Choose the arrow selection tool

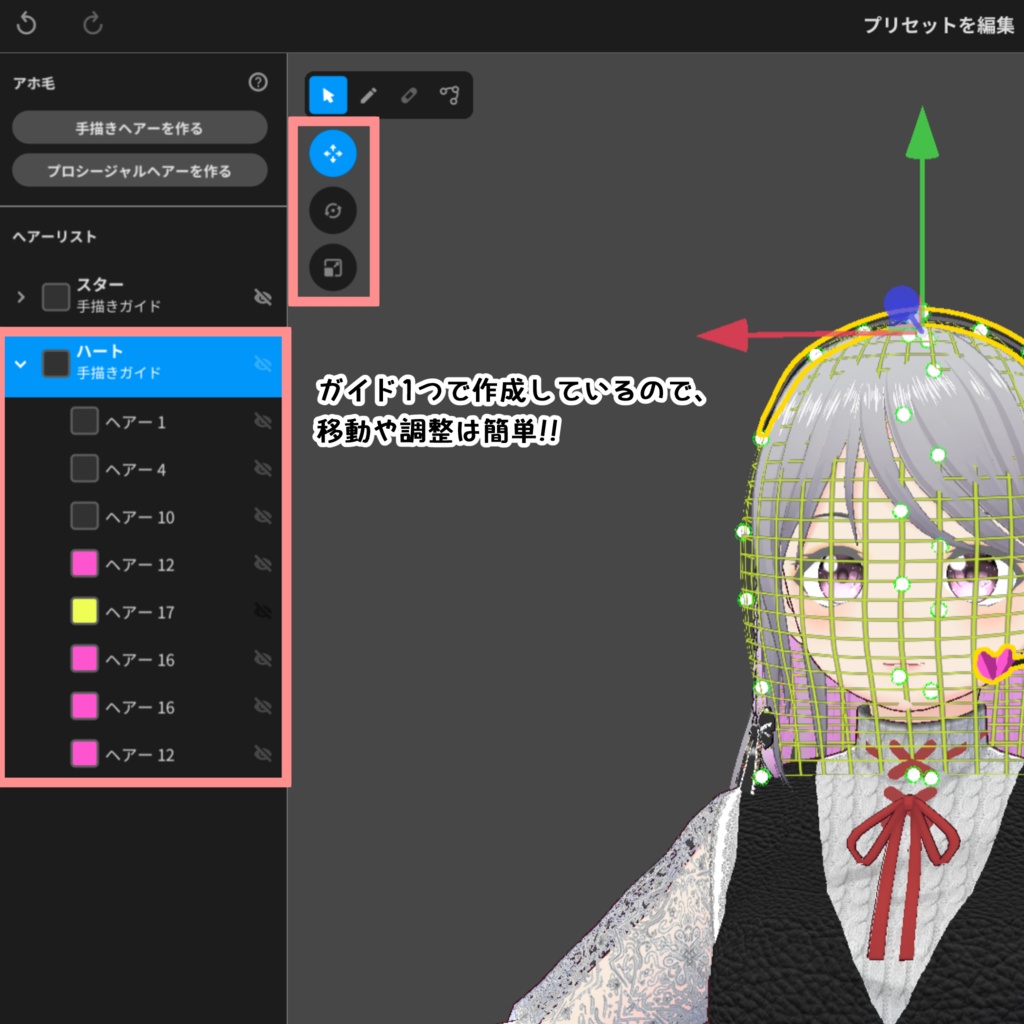coord(328,95)
